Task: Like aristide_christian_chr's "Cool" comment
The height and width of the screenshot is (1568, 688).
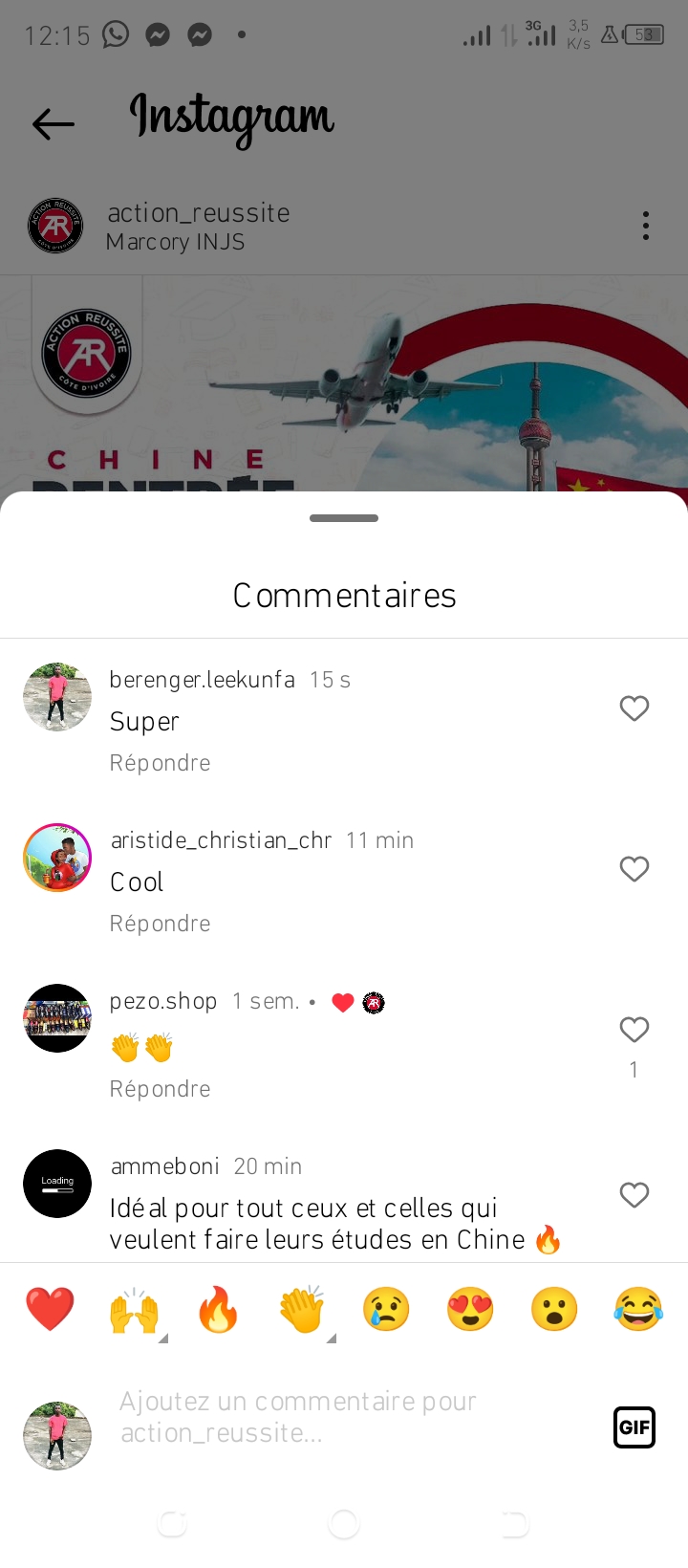Action: [634, 869]
